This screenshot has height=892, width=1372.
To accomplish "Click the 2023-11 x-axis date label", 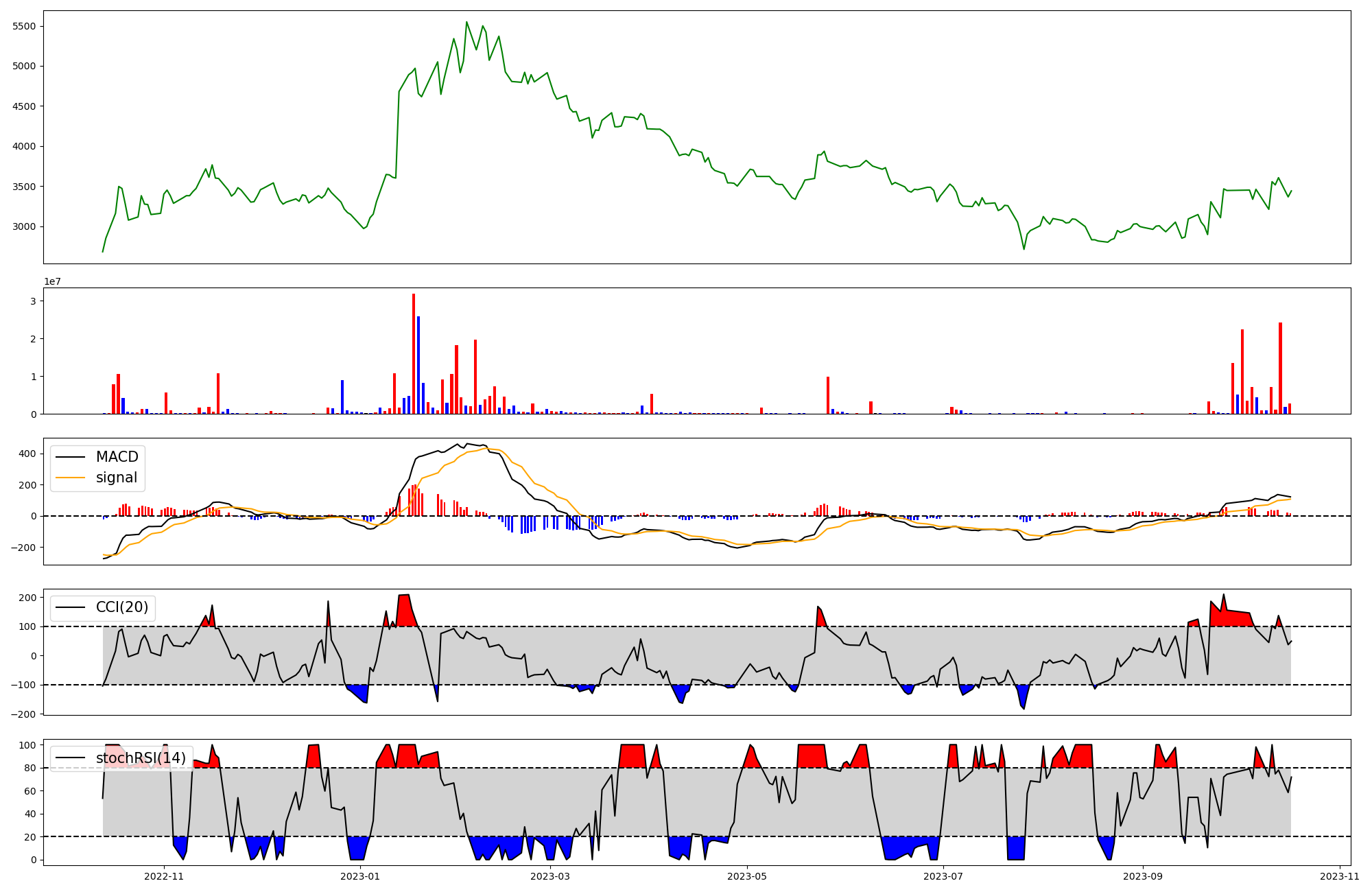I will [1339, 876].
